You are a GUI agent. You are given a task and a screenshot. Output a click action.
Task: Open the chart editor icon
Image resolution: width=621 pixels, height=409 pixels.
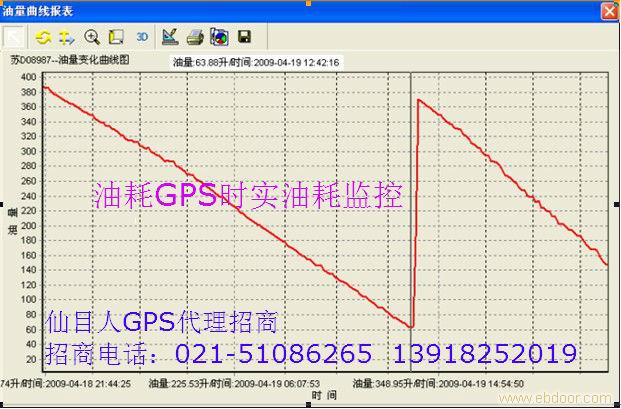click(170, 38)
